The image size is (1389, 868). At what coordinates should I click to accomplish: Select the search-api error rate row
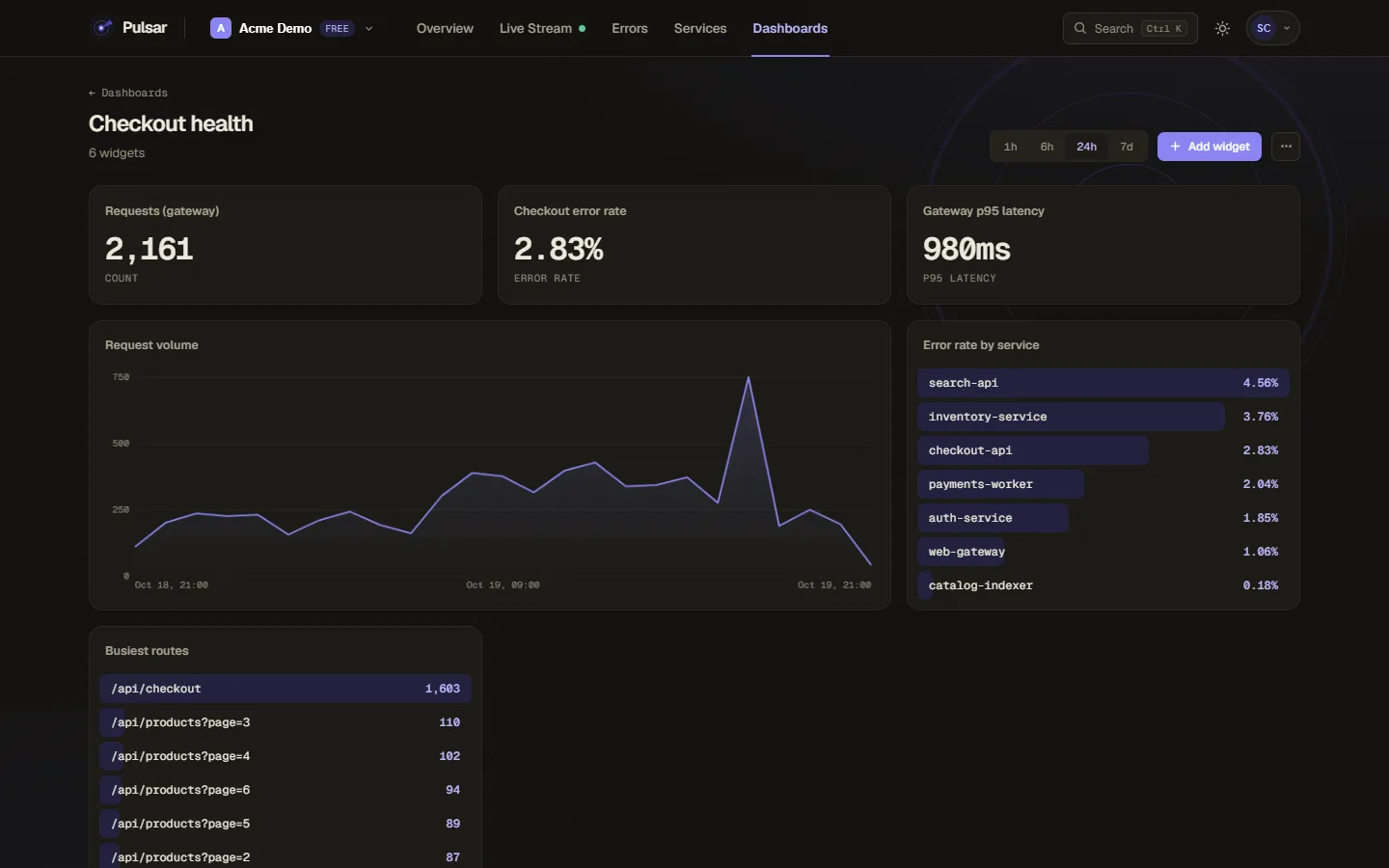point(1103,383)
